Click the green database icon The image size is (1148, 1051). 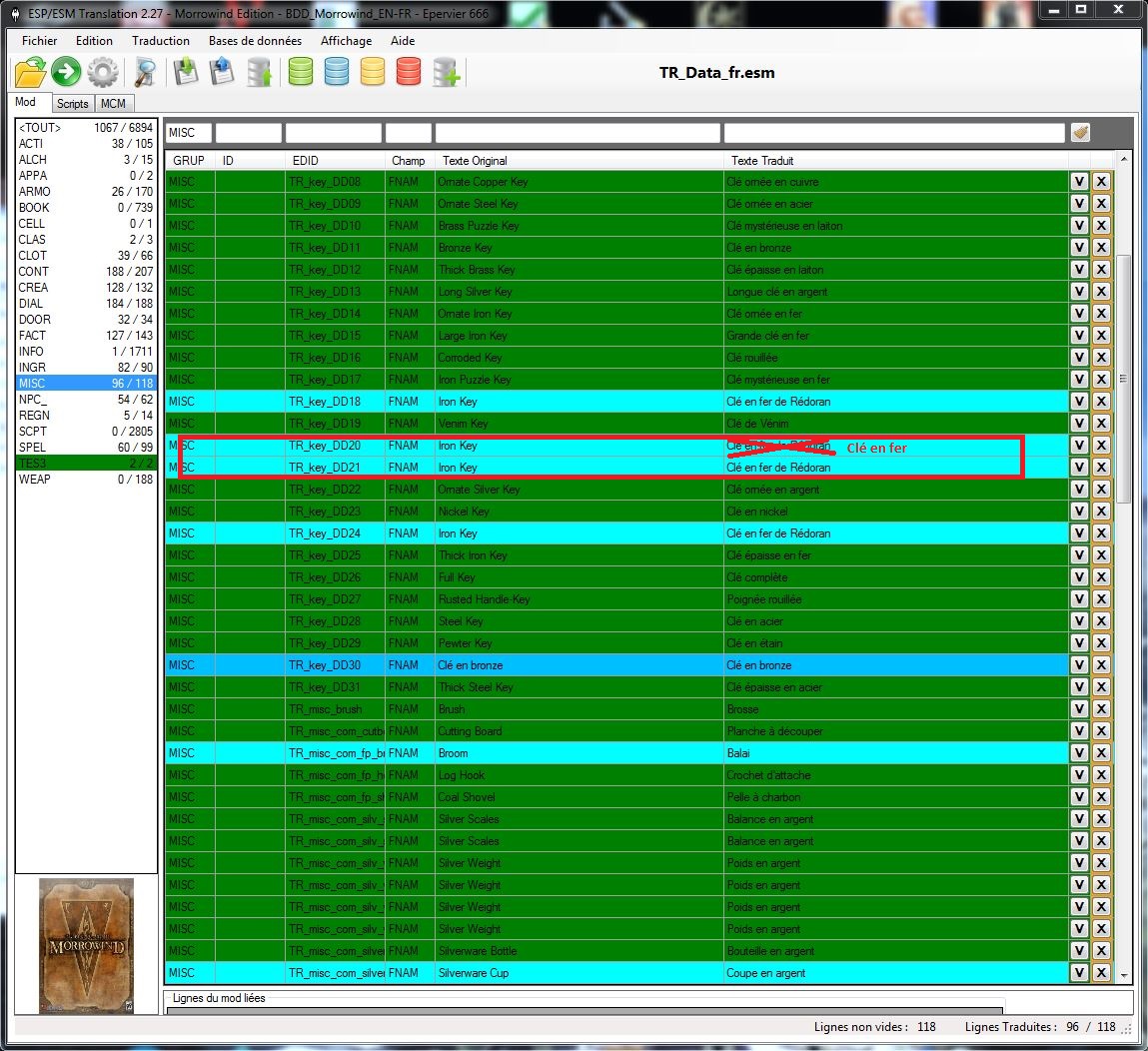tap(300, 72)
